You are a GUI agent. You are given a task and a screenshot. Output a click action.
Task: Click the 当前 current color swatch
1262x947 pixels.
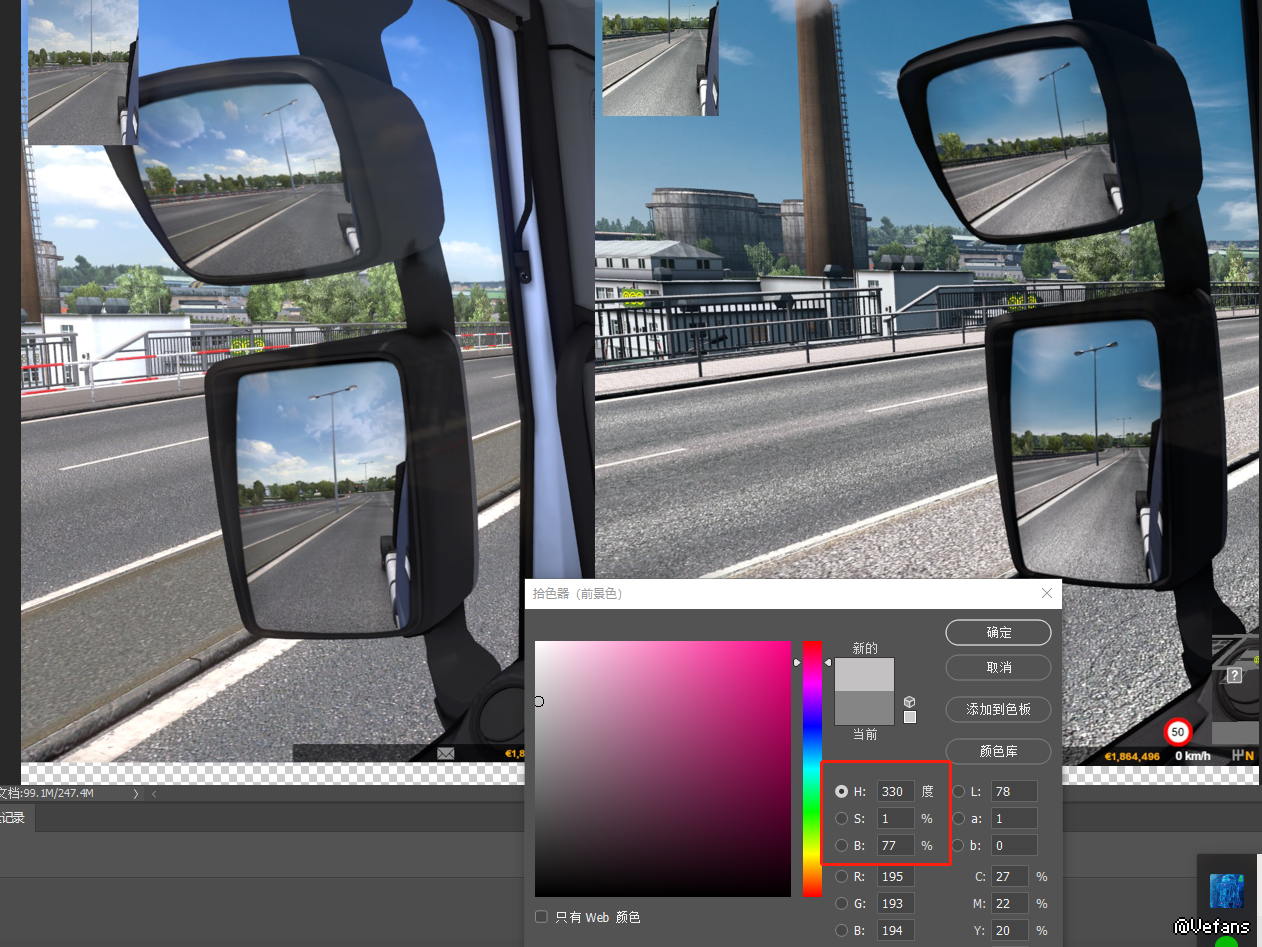click(864, 708)
